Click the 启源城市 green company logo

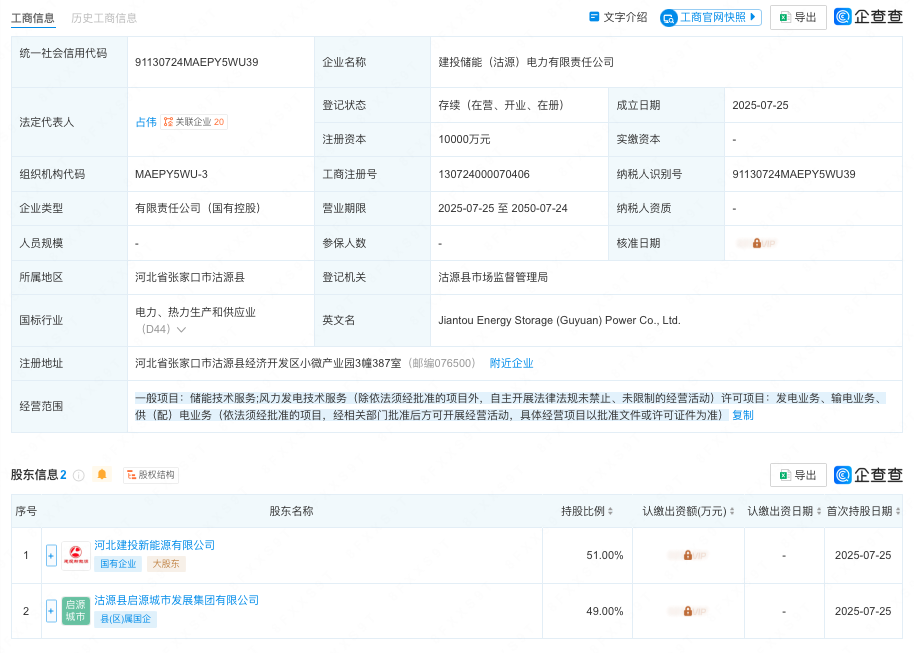(x=76, y=611)
